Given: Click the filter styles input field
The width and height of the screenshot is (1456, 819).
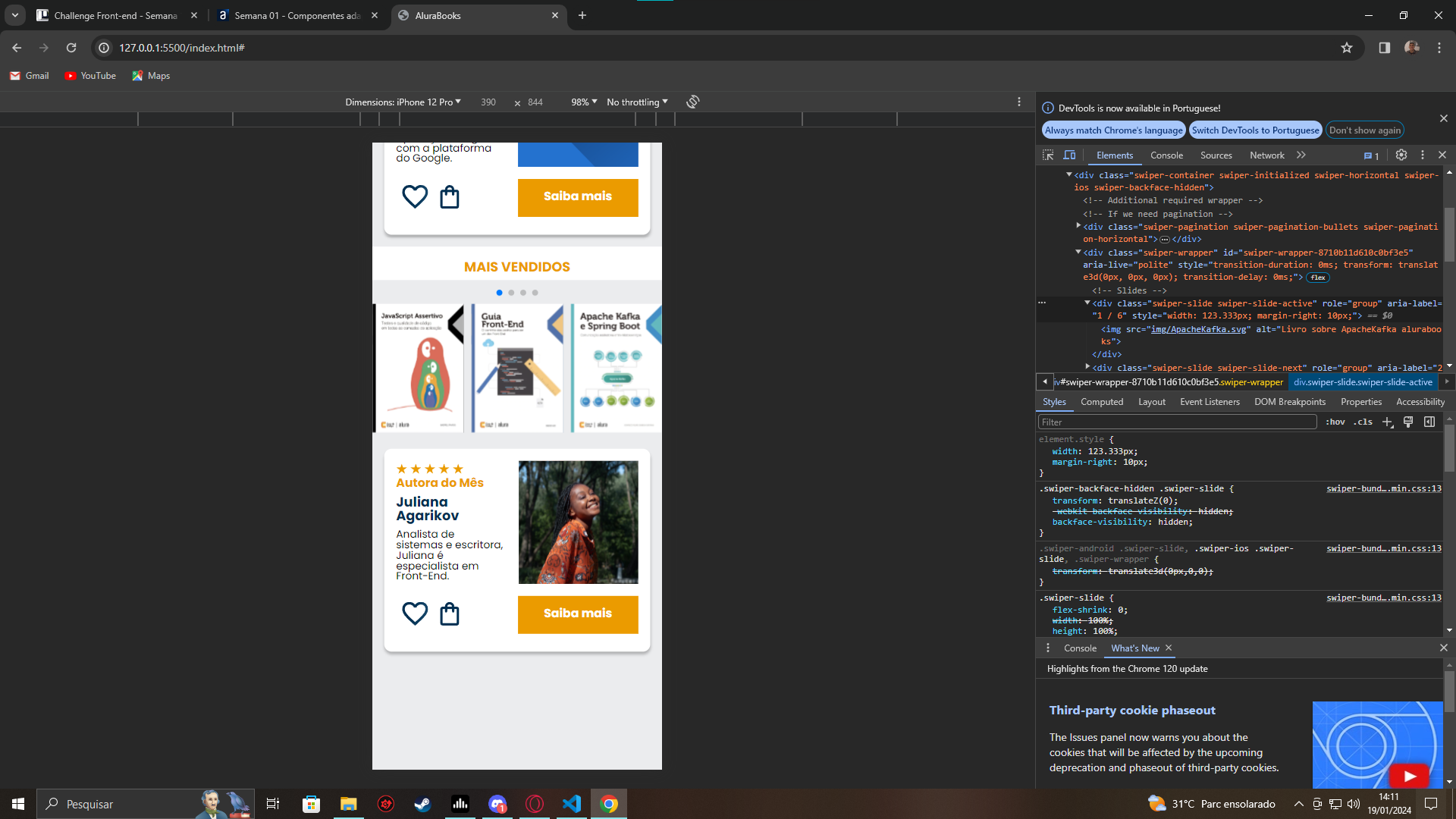Looking at the screenshot, I should coord(1177,422).
